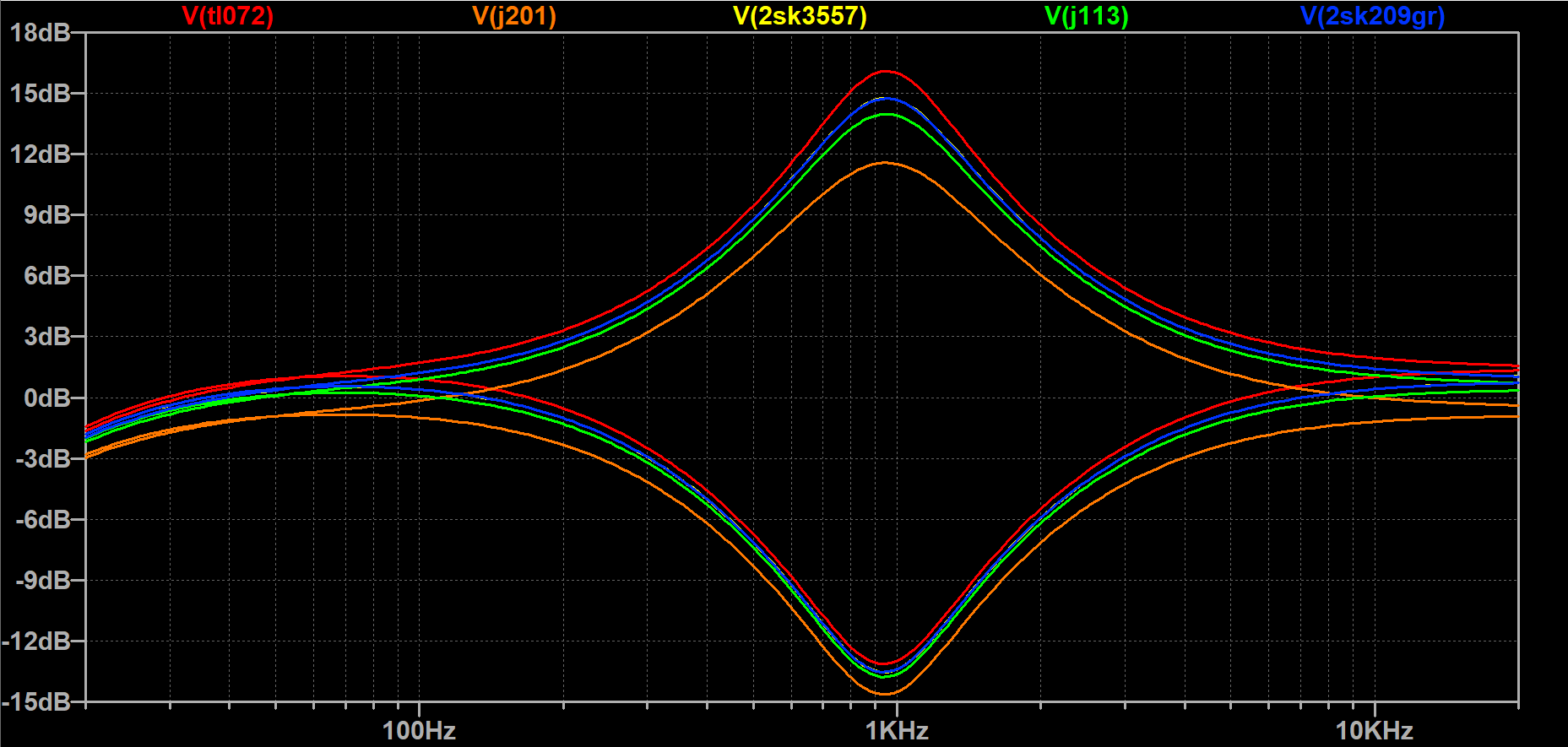1568x747 pixels.
Task: Click the -15dB vertical axis label
Action: tap(36, 702)
